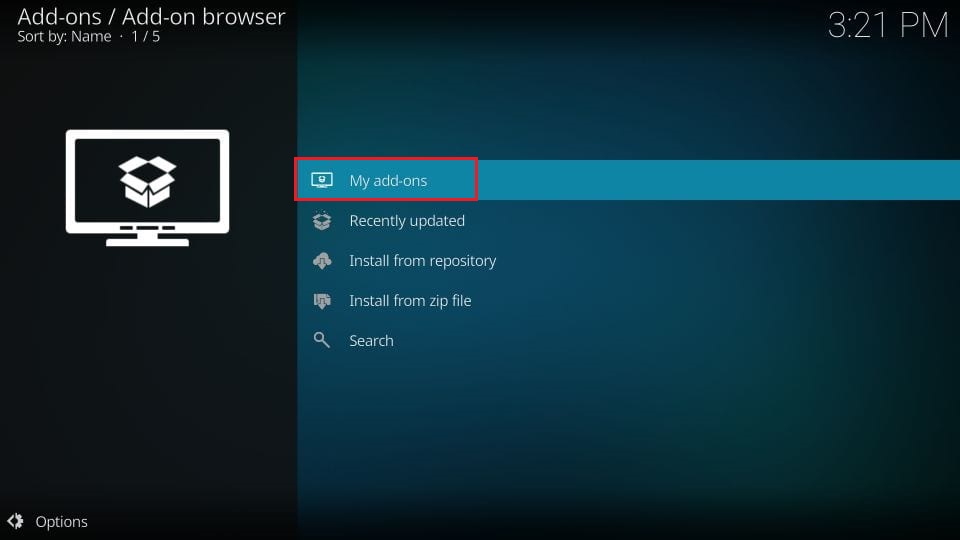The image size is (960, 540).
Task: Open Install from zip file
Action: (x=628, y=301)
